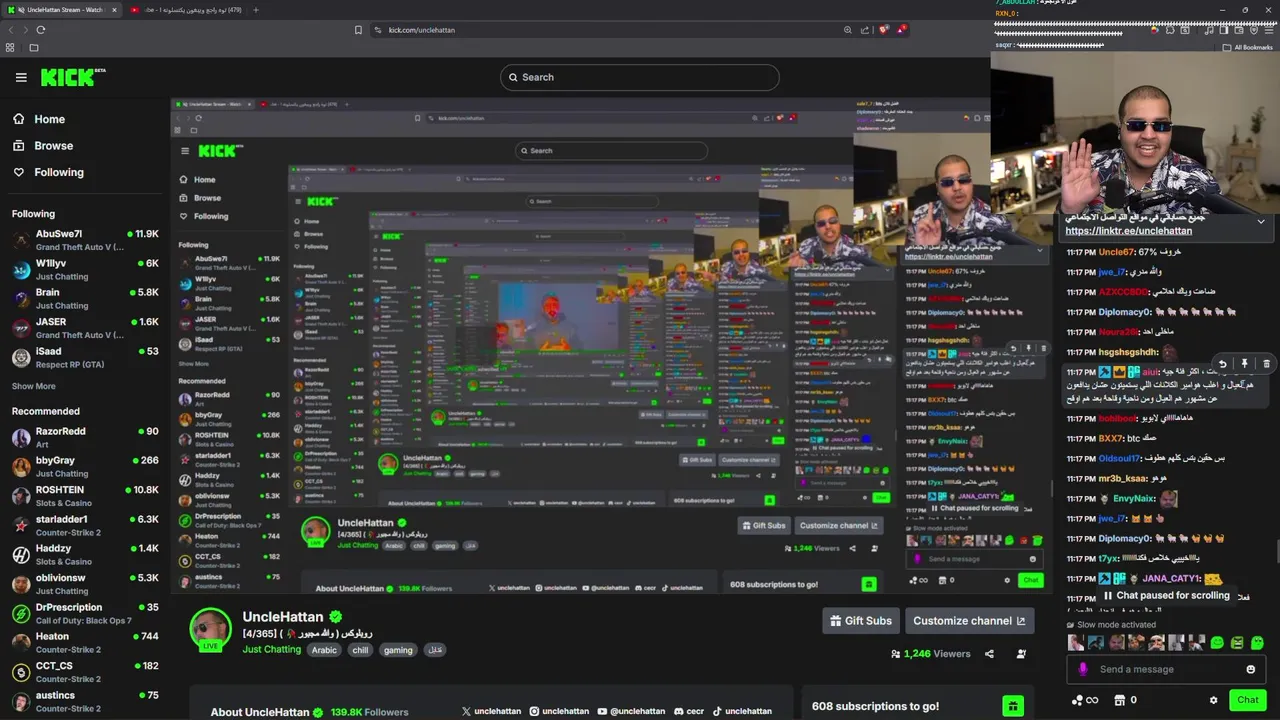Open oblivionsw recommended channel
1280x720 pixels.
tap(85, 584)
